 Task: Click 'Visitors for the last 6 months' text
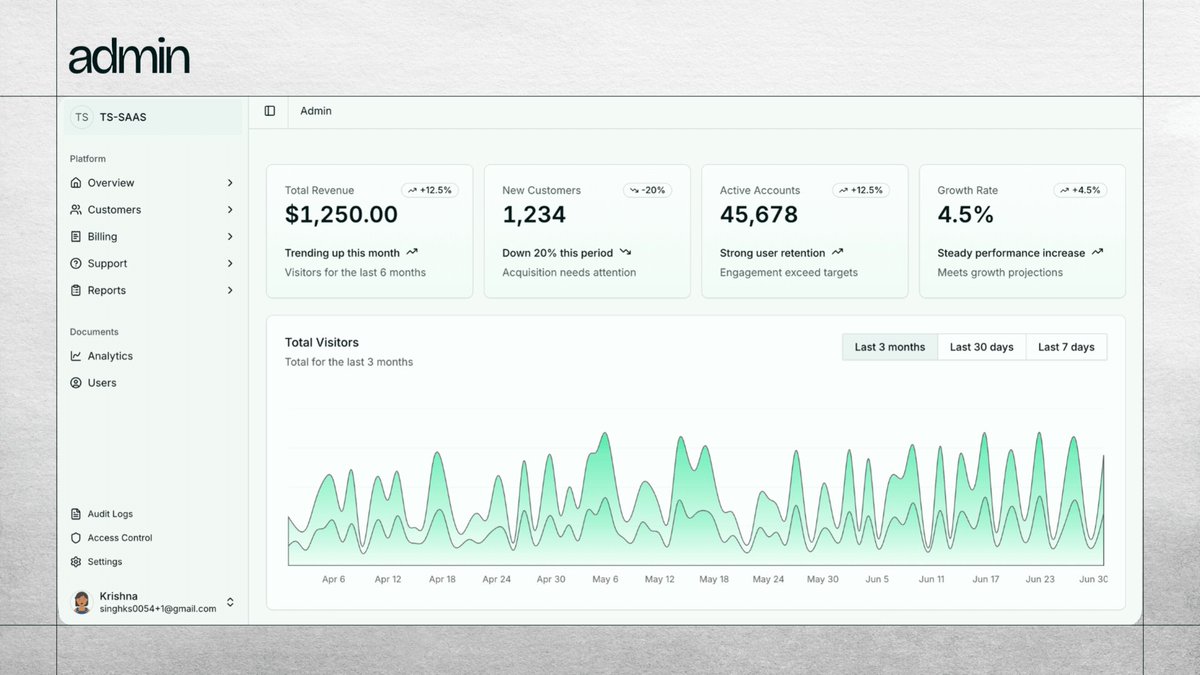coord(355,272)
